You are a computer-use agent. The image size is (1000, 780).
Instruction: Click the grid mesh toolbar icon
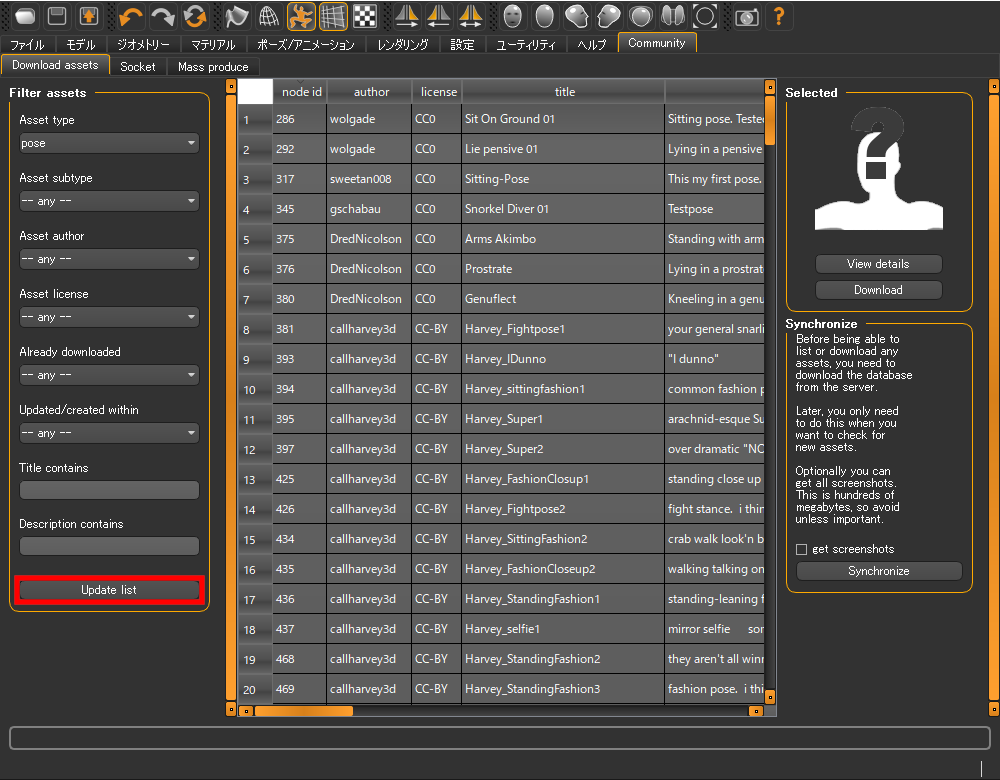333,16
